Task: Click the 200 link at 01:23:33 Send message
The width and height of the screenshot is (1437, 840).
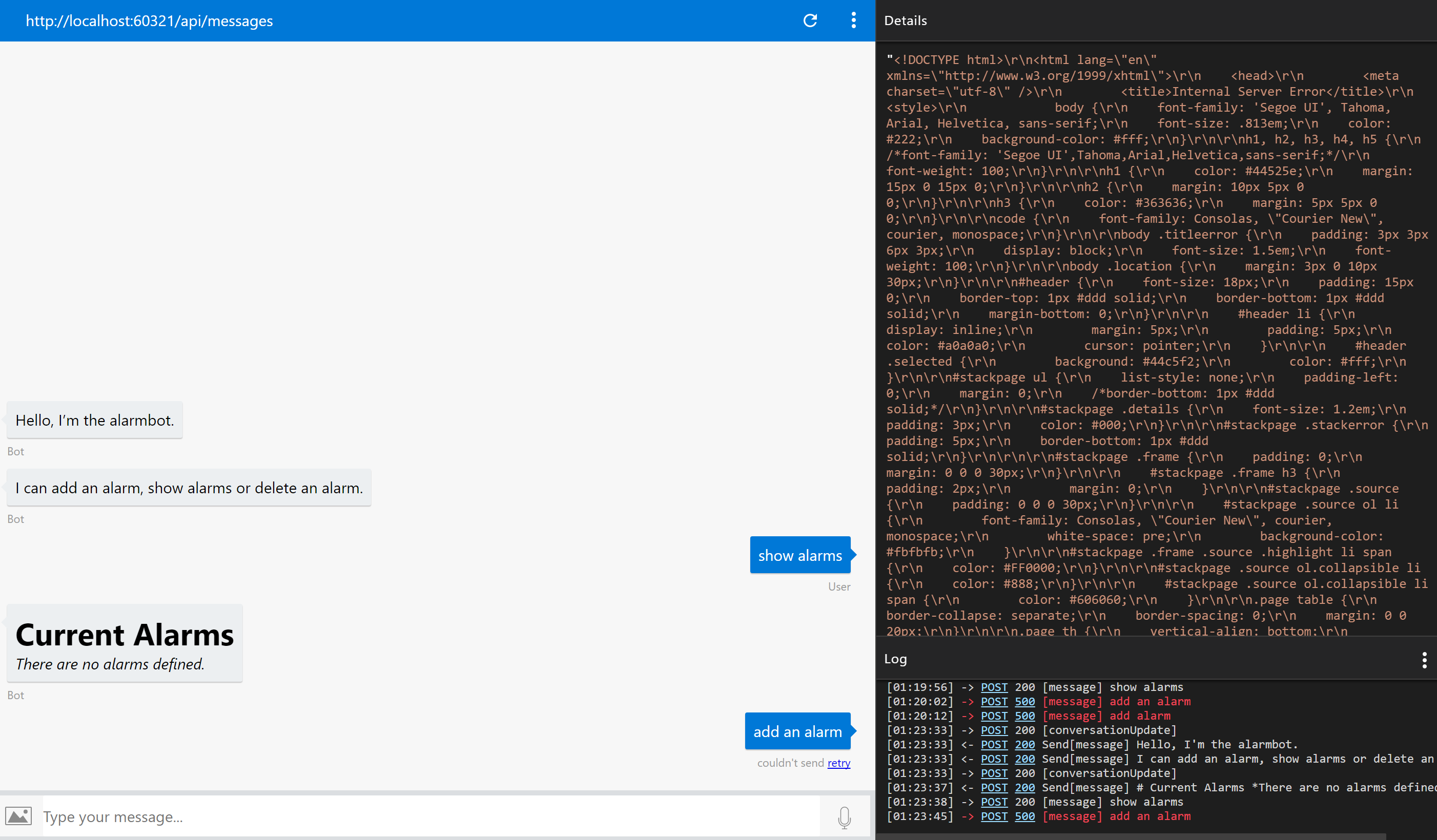Action: click(1025, 744)
